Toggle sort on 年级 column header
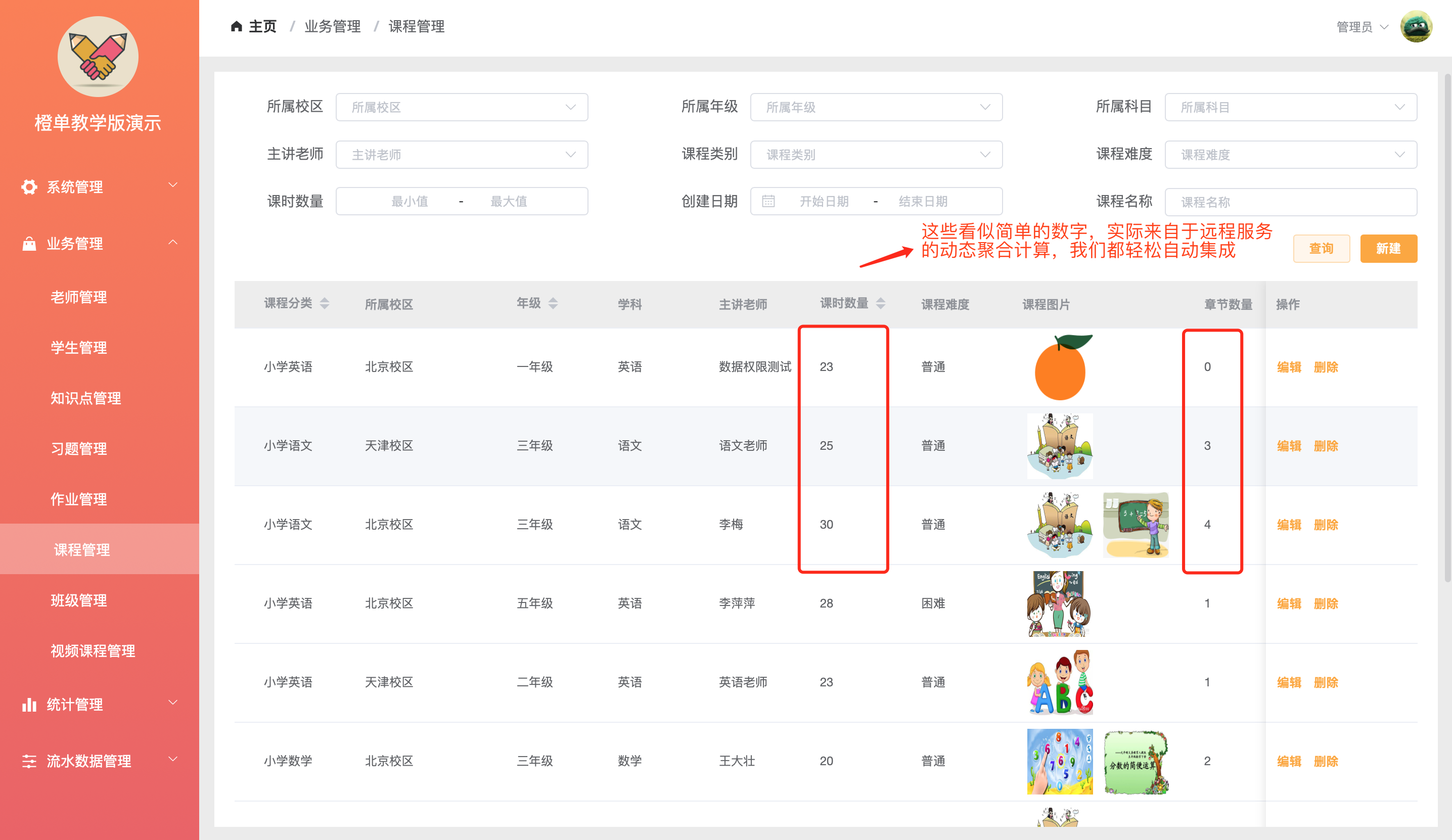The width and height of the screenshot is (1452, 840). pos(553,303)
